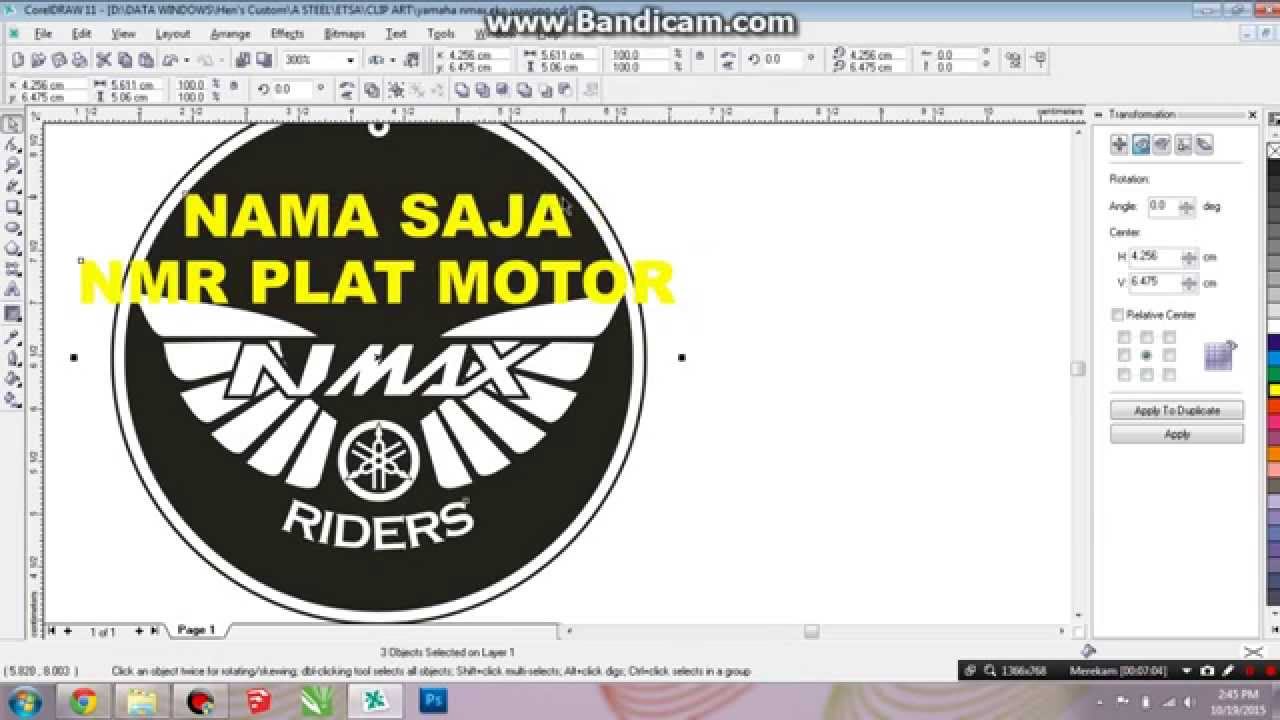1280x720 pixels.
Task: Adjust the Center H value spinner
Action: click(x=1189, y=257)
